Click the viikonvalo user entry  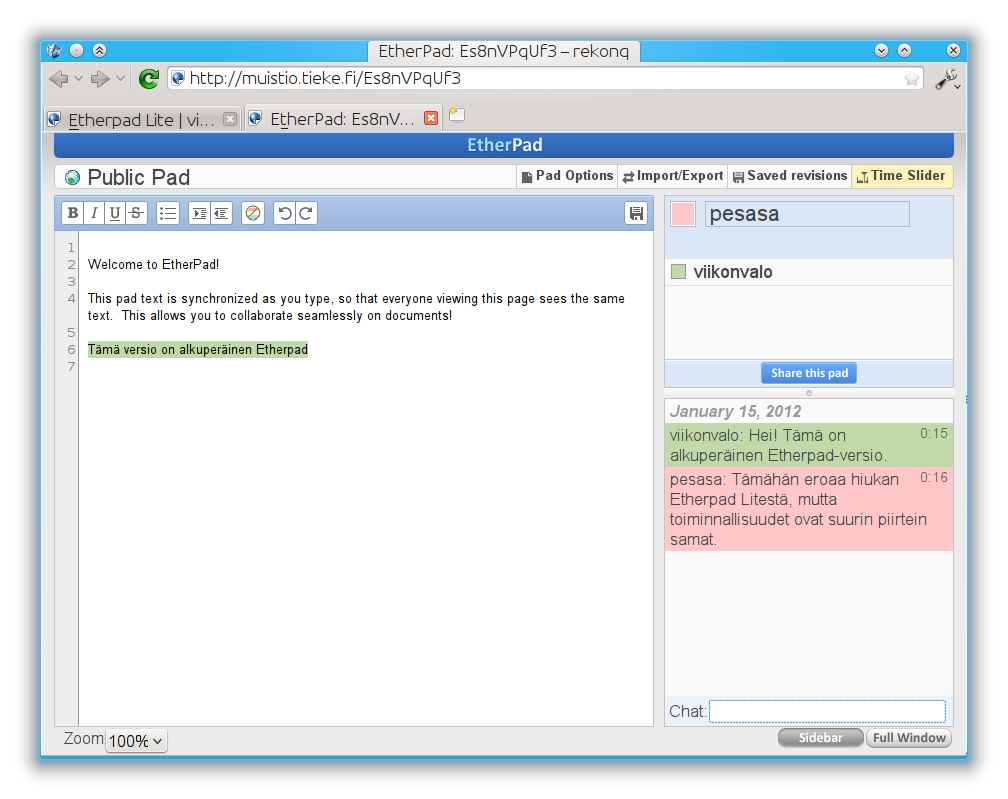pyautogui.click(x=809, y=272)
